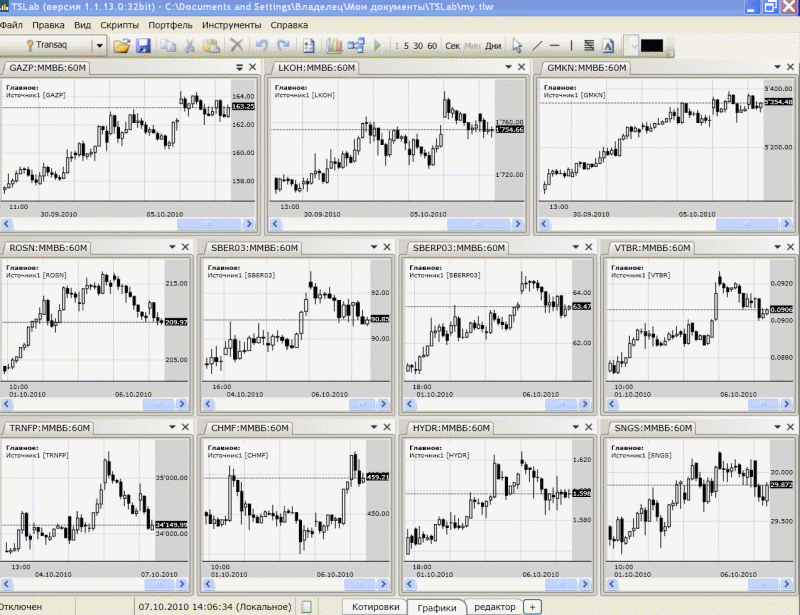
Task: Click the SNGS chart scroll left arrow
Action: coord(612,584)
